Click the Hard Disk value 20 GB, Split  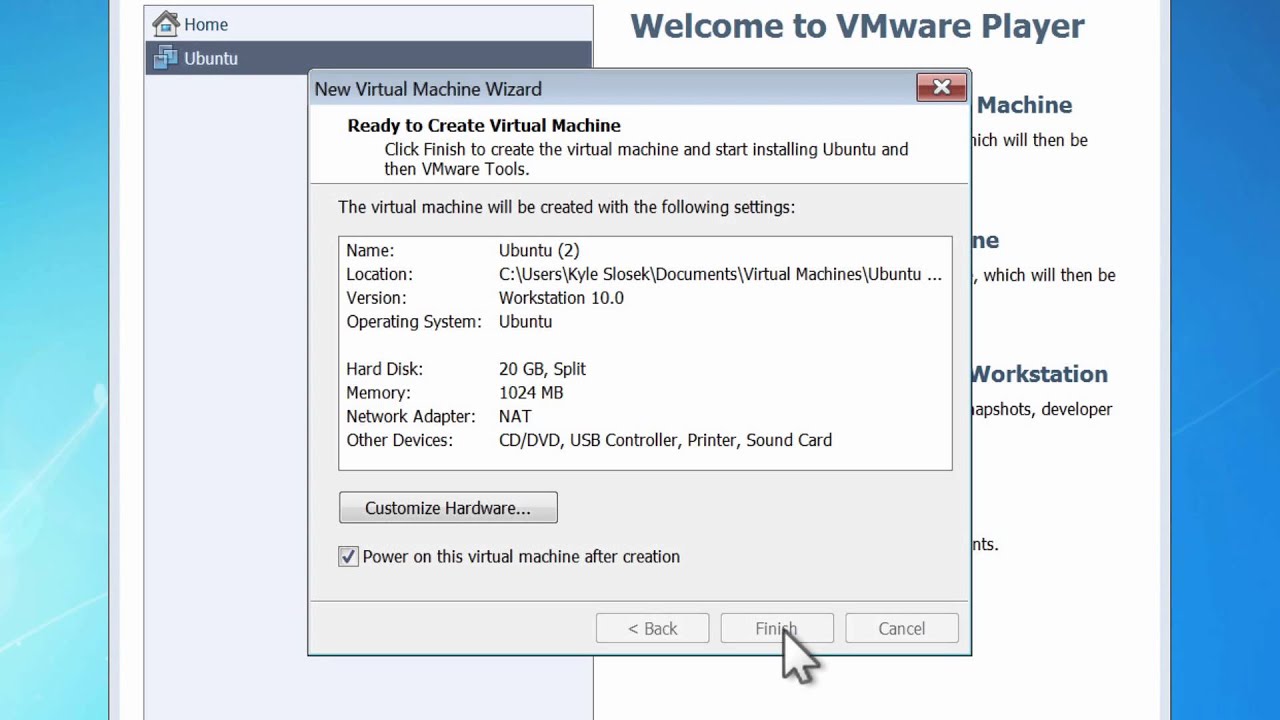(x=542, y=369)
